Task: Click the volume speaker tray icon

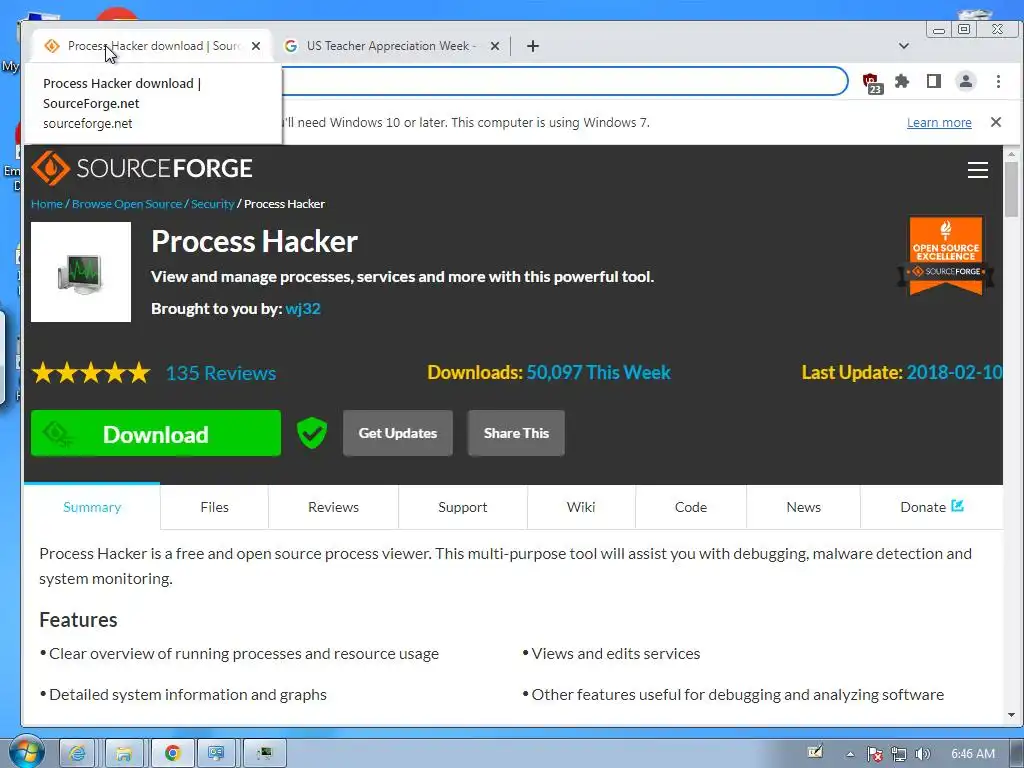Action: (922, 754)
